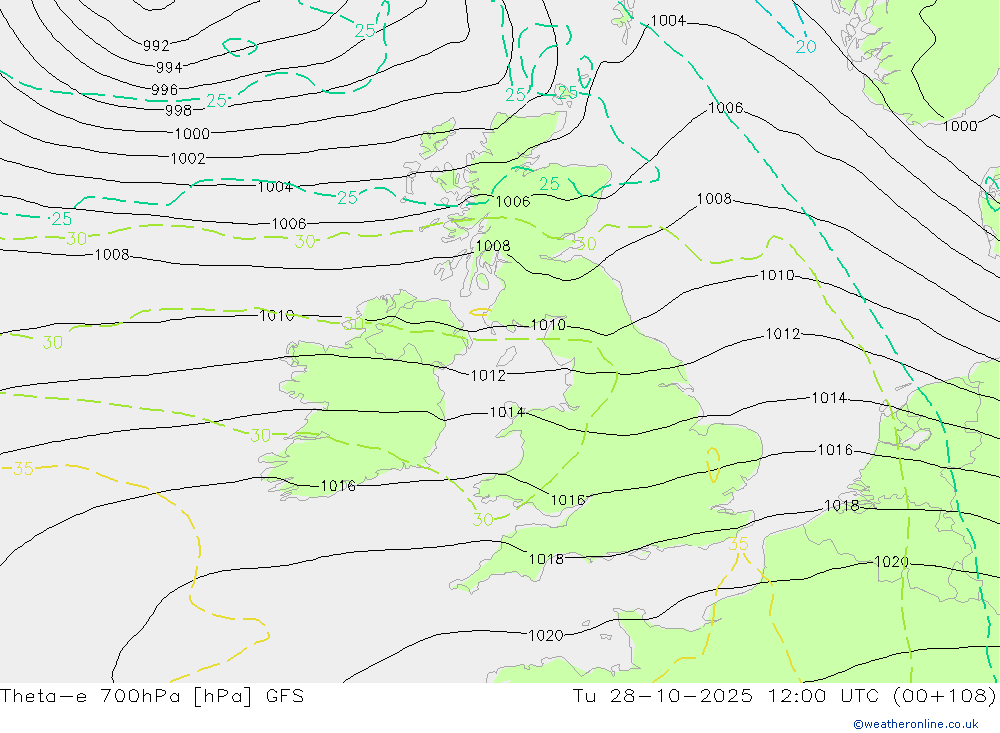Click the 1016 isobar label over southern Ireland
This screenshot has width=1000, height=733.
click(x=338, y=486)
